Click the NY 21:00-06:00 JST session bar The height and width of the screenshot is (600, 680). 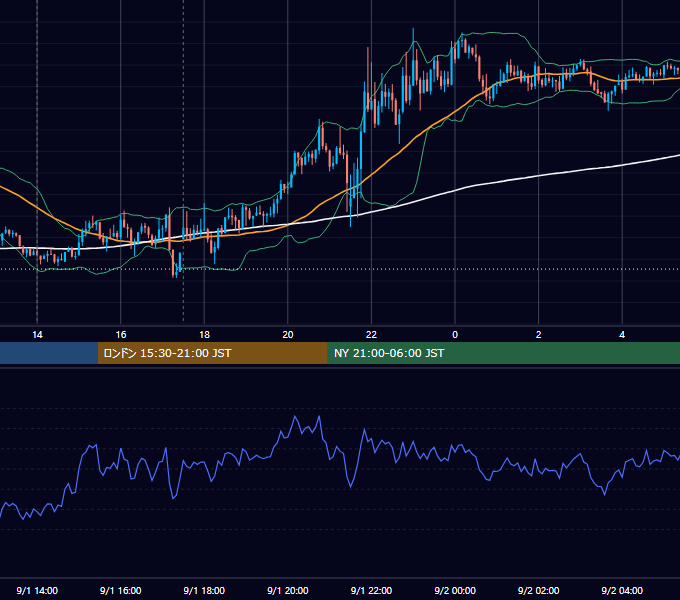[x=503, y=353]
